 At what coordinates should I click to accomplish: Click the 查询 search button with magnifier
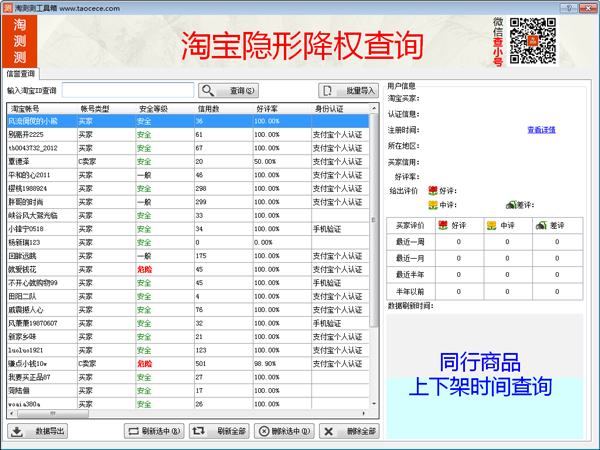click(228, 91)
